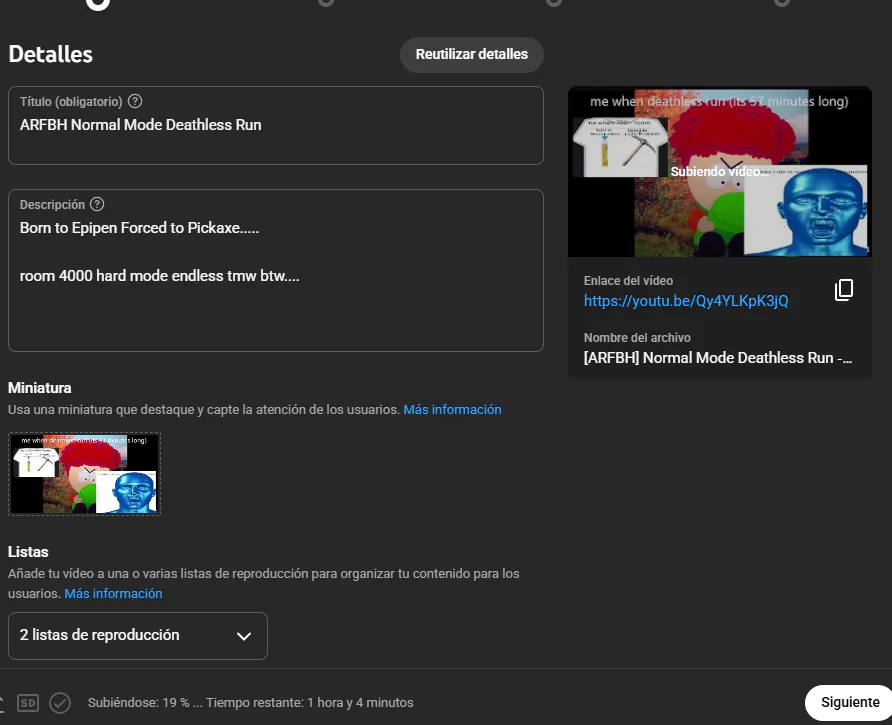Click the Siguiente button
Viewport: 892px width, 725px height.
849,702
